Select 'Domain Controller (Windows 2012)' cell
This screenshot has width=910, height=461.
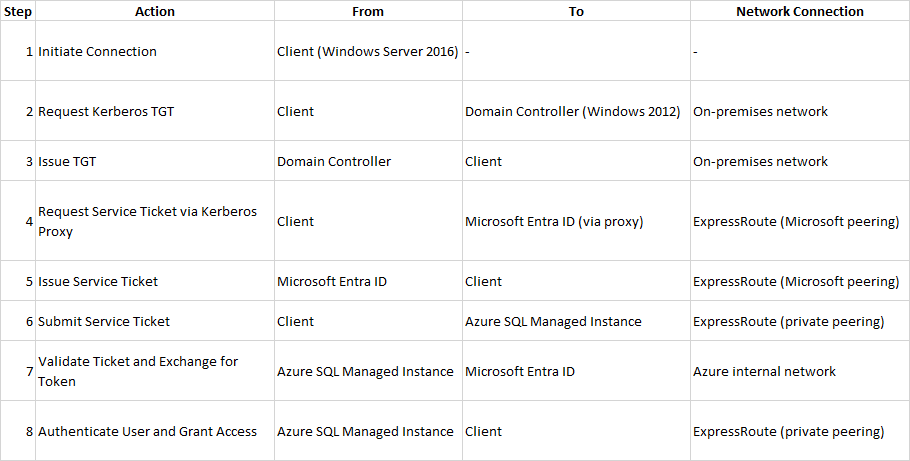tap(576, 111)
